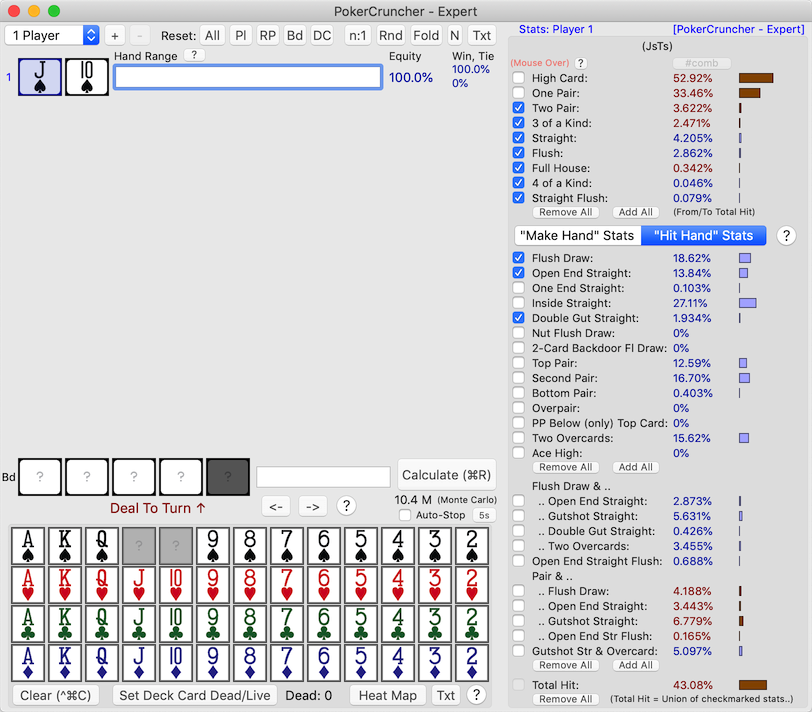
Task: Pick the Queen of hearts from deck
Action: click(x=102, y=585)
